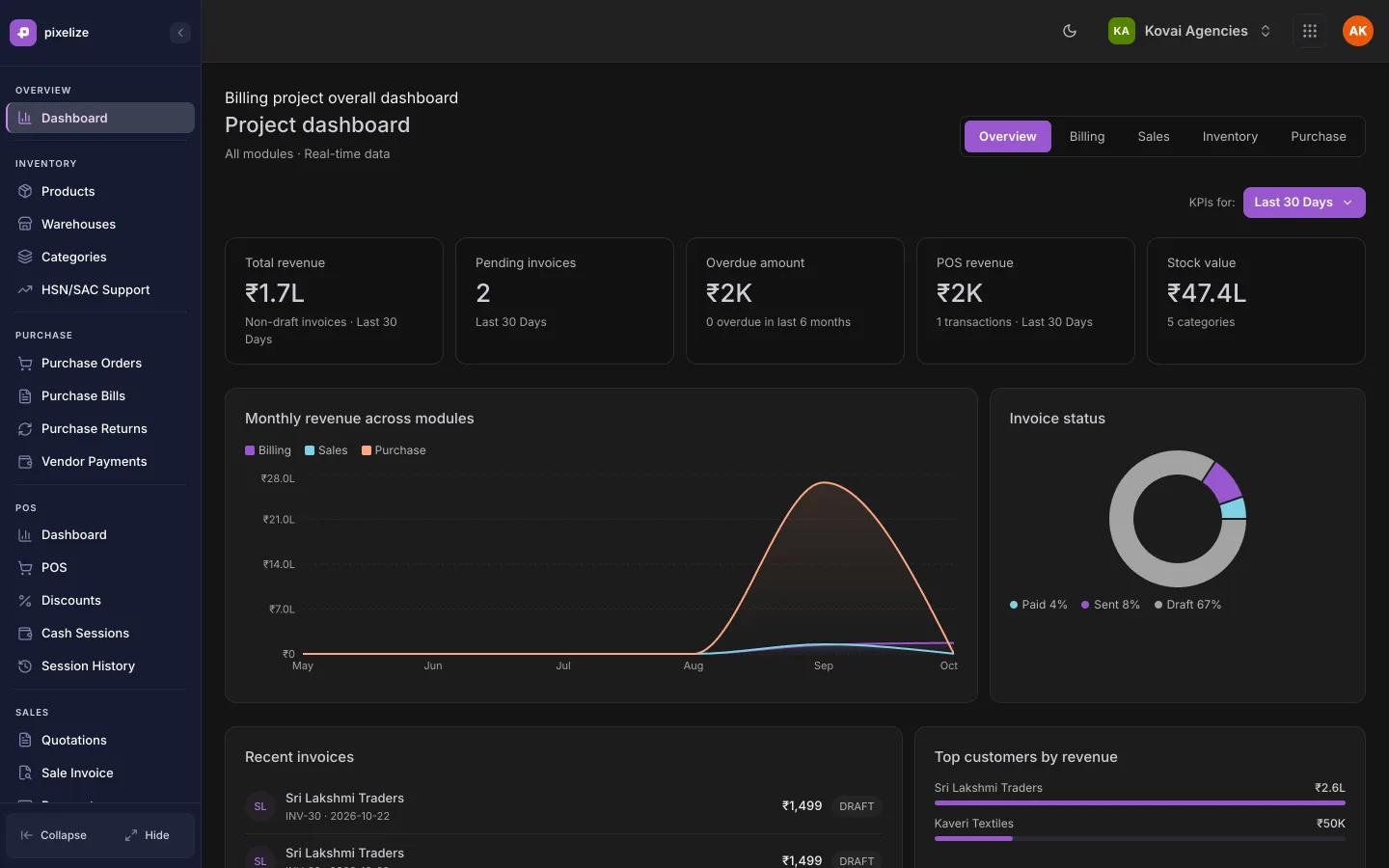The width and height of the screenshot is (1389, 868).
Task: Collapse sidebar using the top chevron arrow
Action: pyautogui.click(x=180, y=33)
